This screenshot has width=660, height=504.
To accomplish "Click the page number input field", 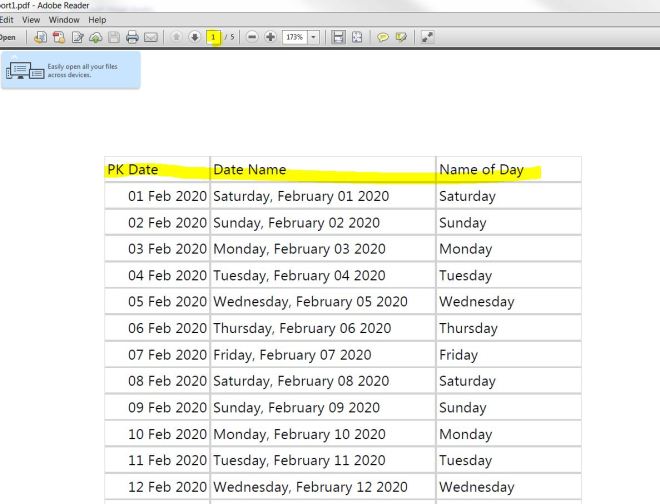I will pyautogui.click(x=213, y=37).
